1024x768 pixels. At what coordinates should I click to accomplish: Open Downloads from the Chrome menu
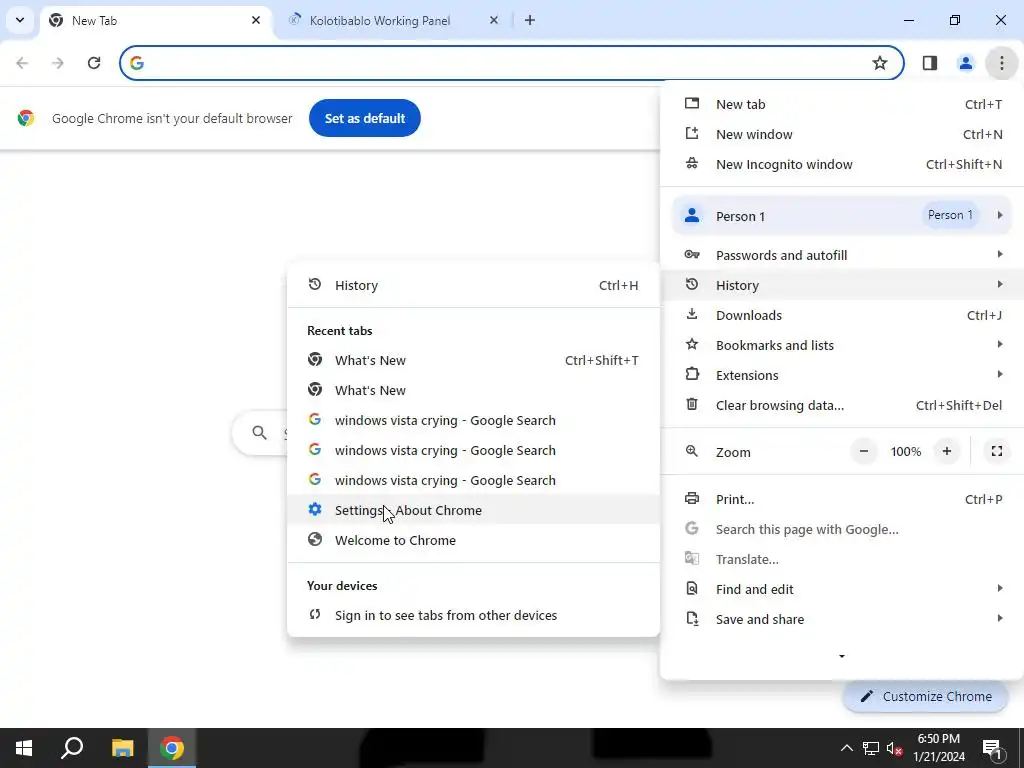click(x=842, y=315)
